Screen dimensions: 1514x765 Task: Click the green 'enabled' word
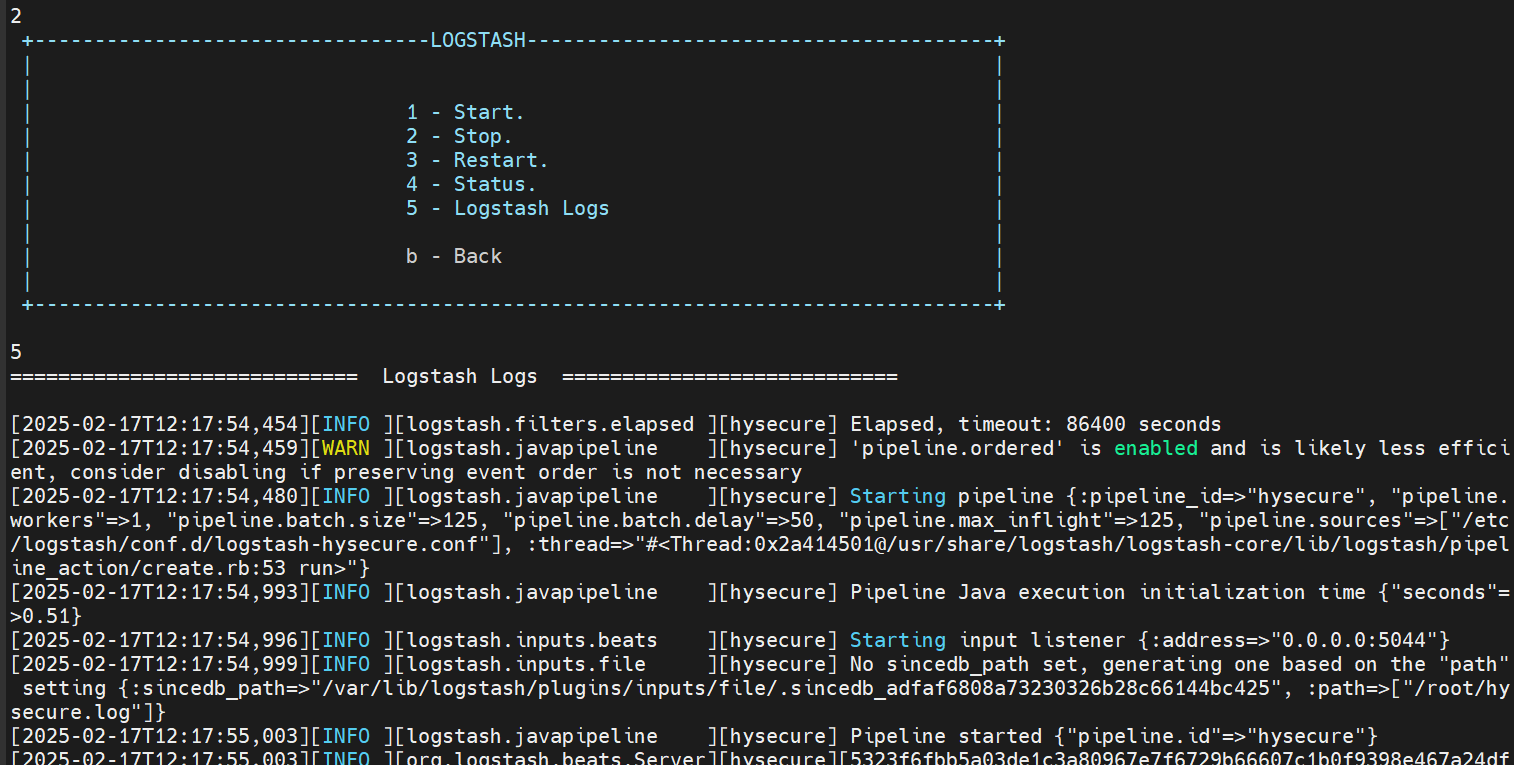coord(1155,448)
